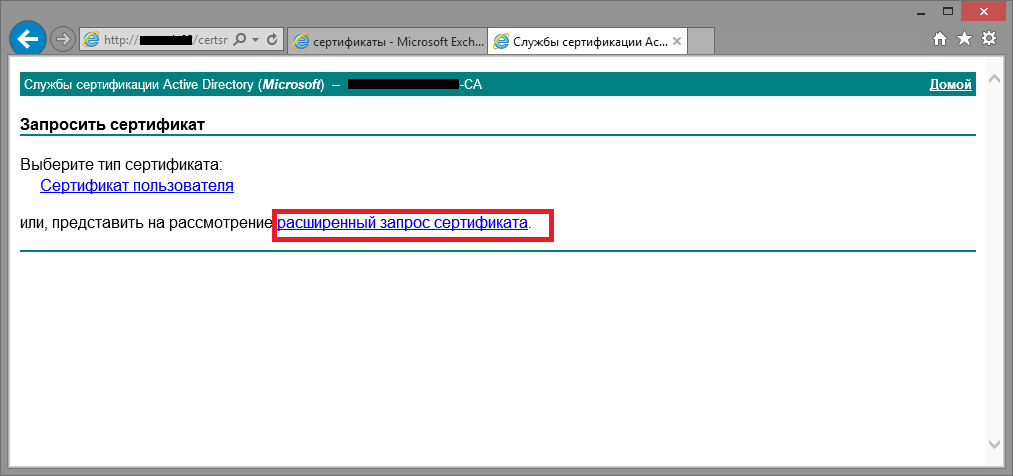Click the Internet Explorer page icon in address bar

pyautogui.click(x=92, y=40)
